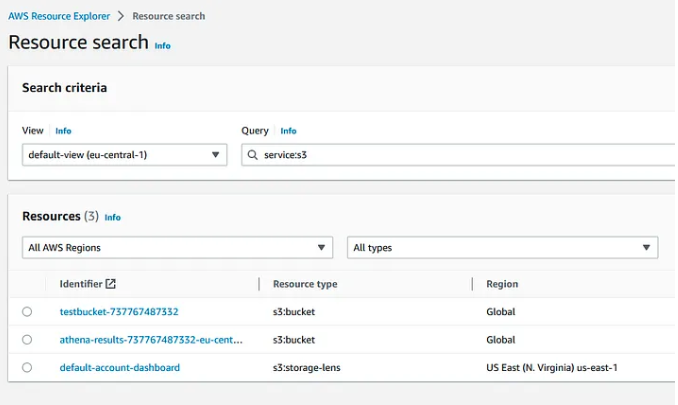Open testbucket-737767487332 link

tap(119, 312)
